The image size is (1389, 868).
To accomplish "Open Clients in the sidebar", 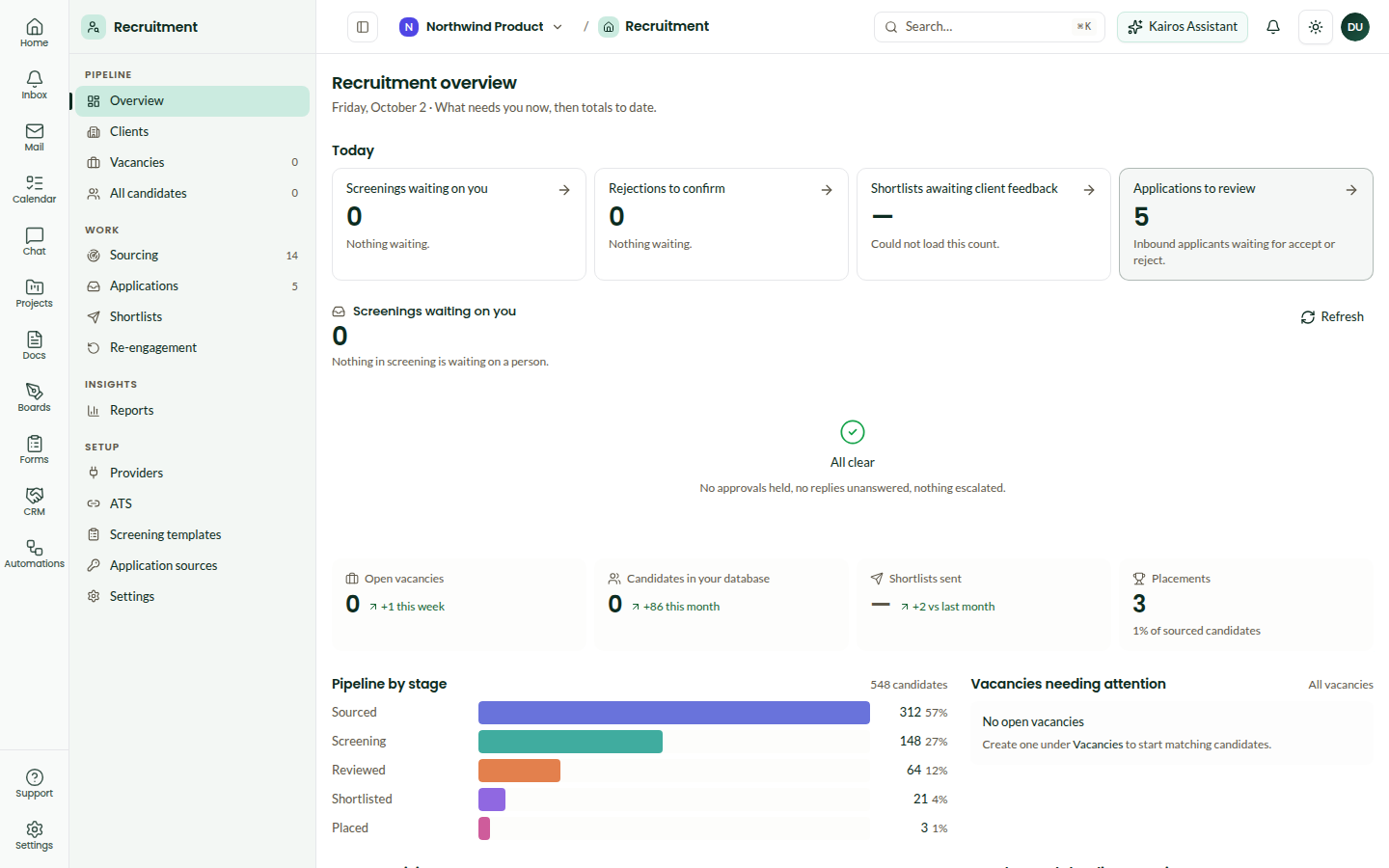I will tap(193, 132).
